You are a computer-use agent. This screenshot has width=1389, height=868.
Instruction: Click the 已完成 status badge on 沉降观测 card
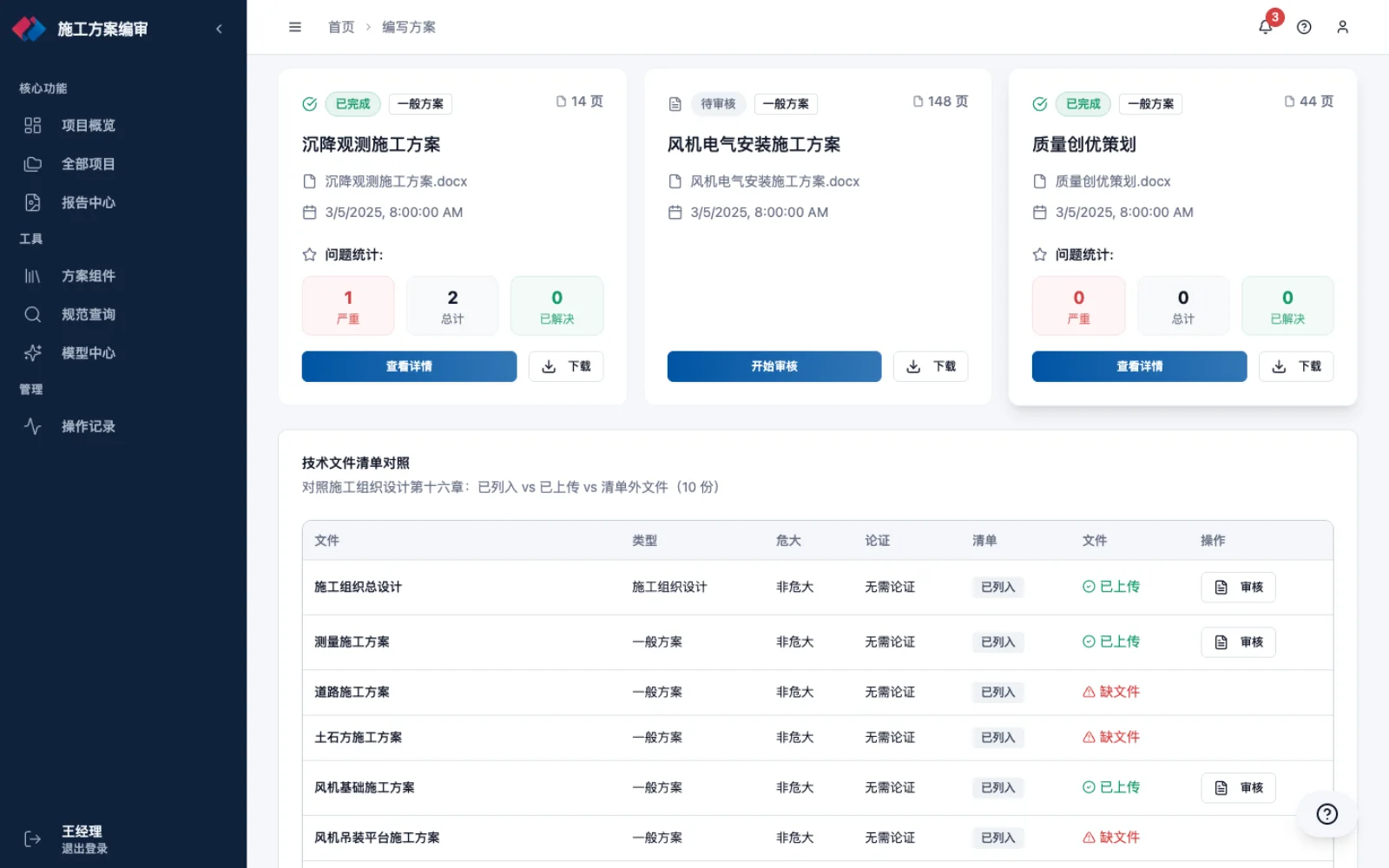tap(352, 104)
